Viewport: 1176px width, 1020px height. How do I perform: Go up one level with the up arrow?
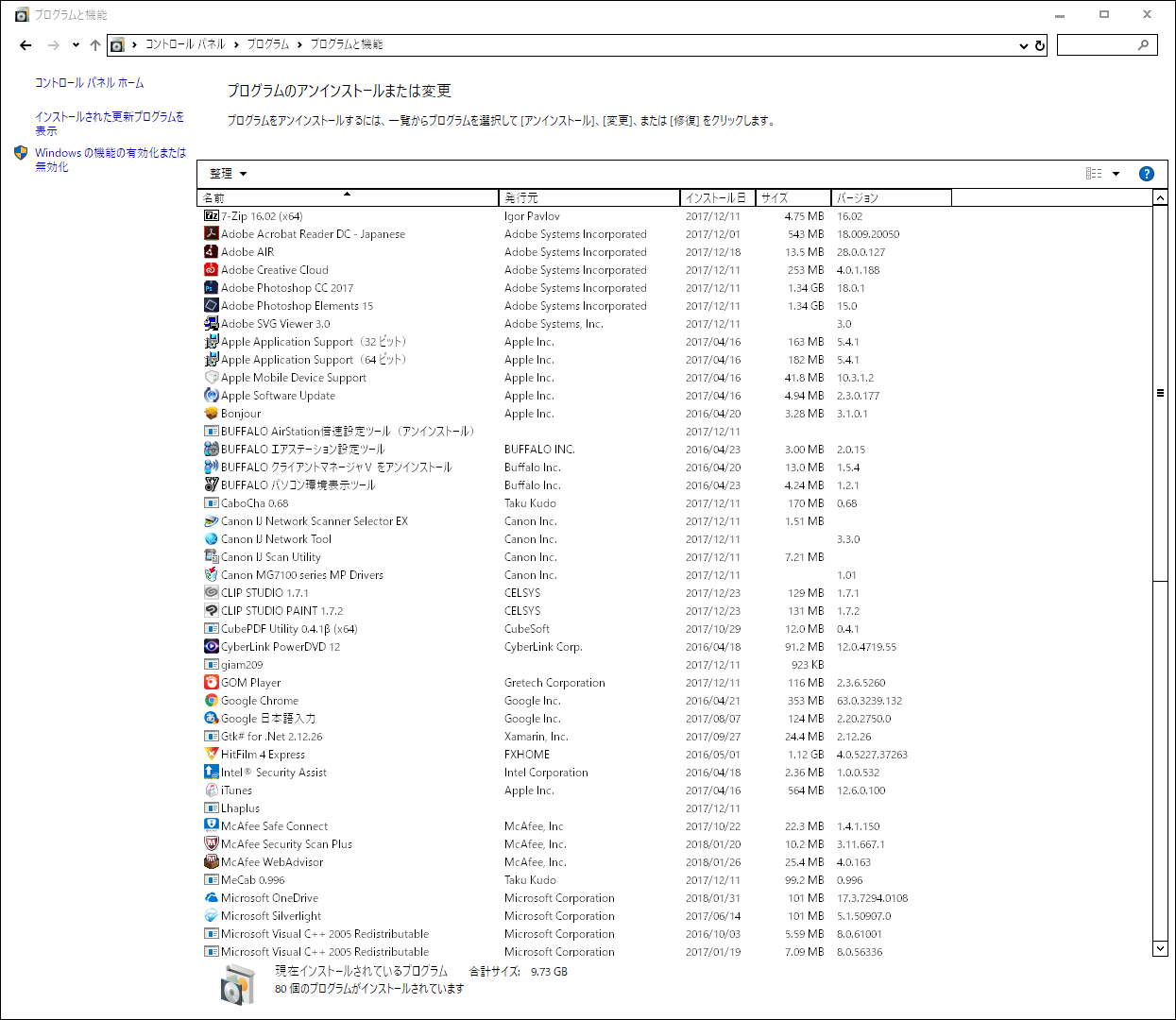(95, 45)
